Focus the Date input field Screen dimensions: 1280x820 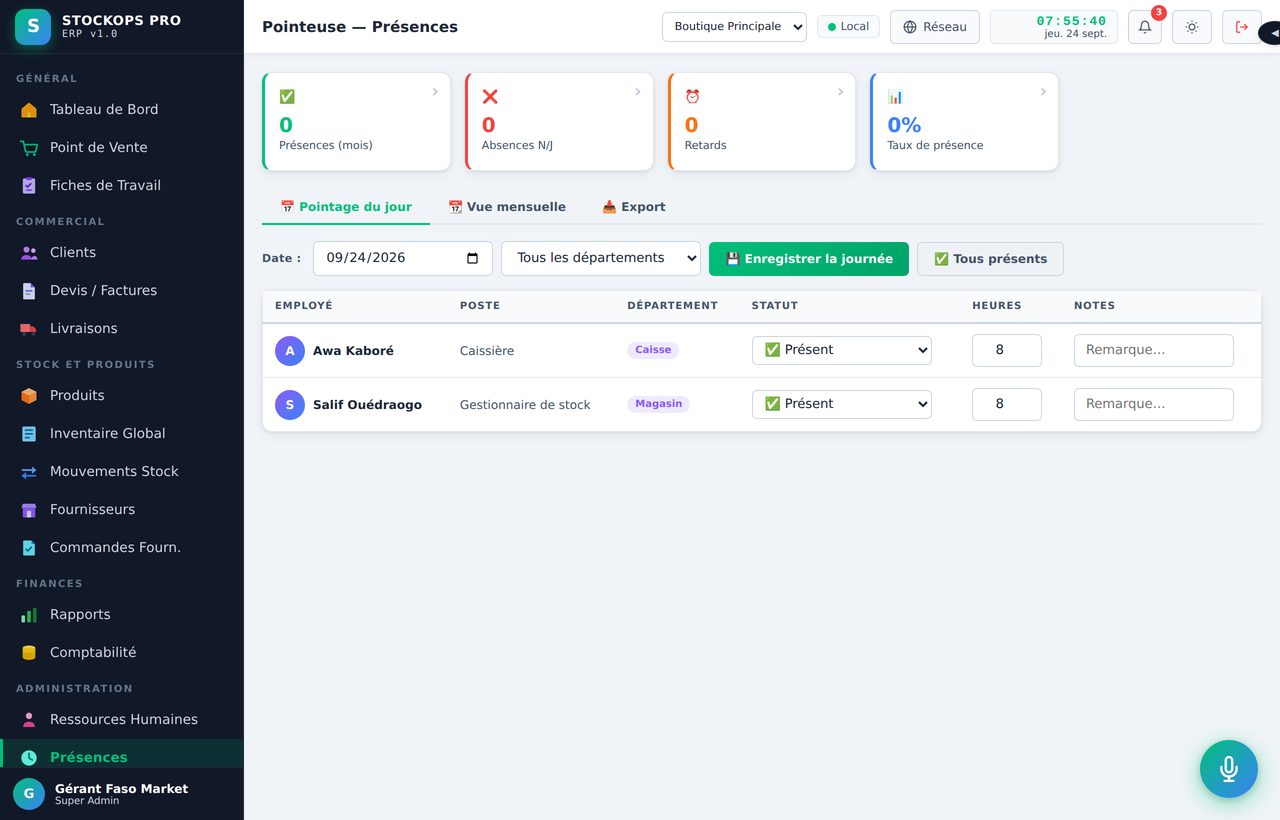click(x=403, y=258)
